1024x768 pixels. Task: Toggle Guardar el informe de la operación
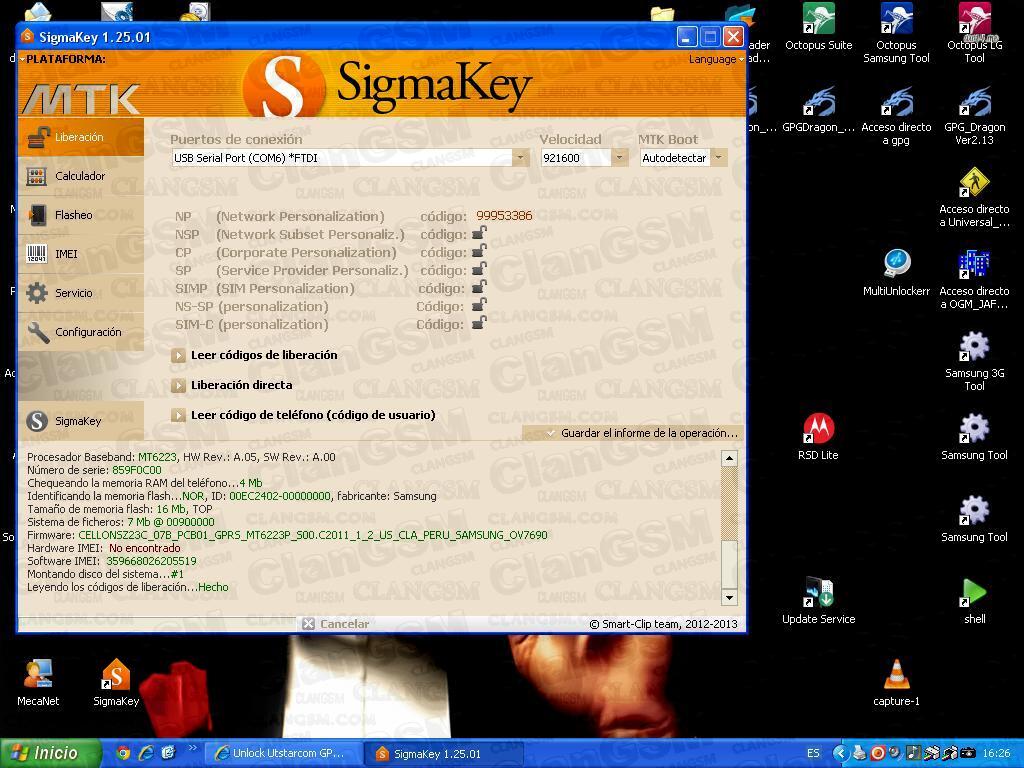pos(643,433)
